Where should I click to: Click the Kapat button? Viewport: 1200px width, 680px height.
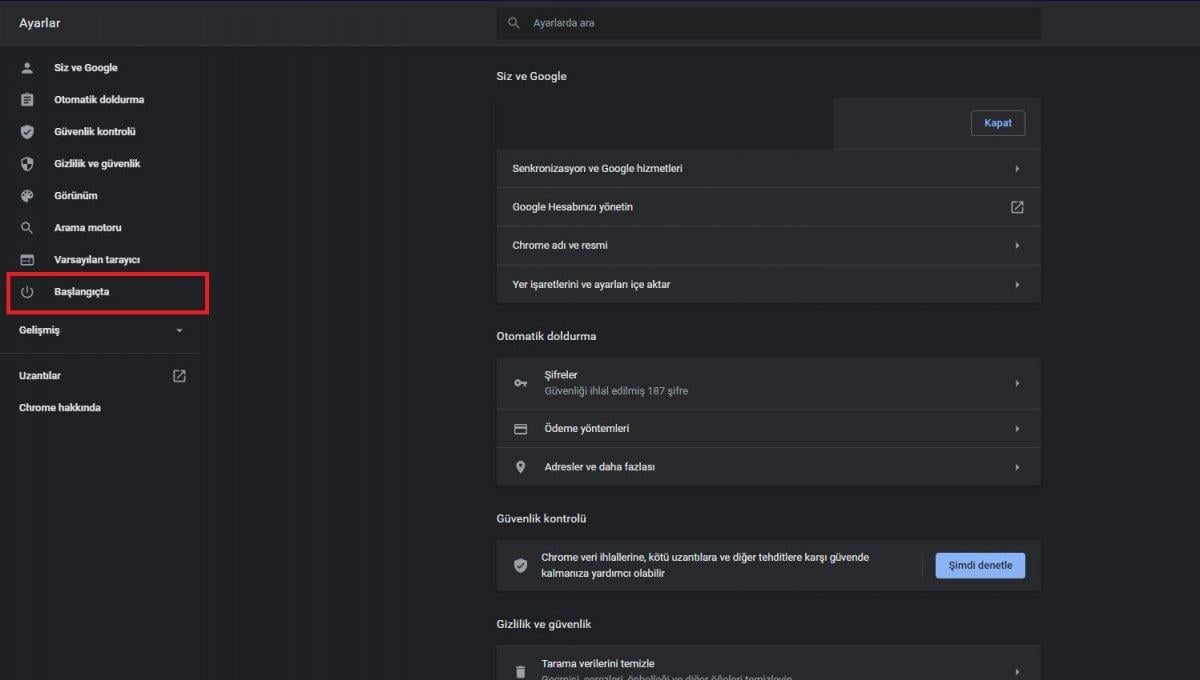point(998,122)
